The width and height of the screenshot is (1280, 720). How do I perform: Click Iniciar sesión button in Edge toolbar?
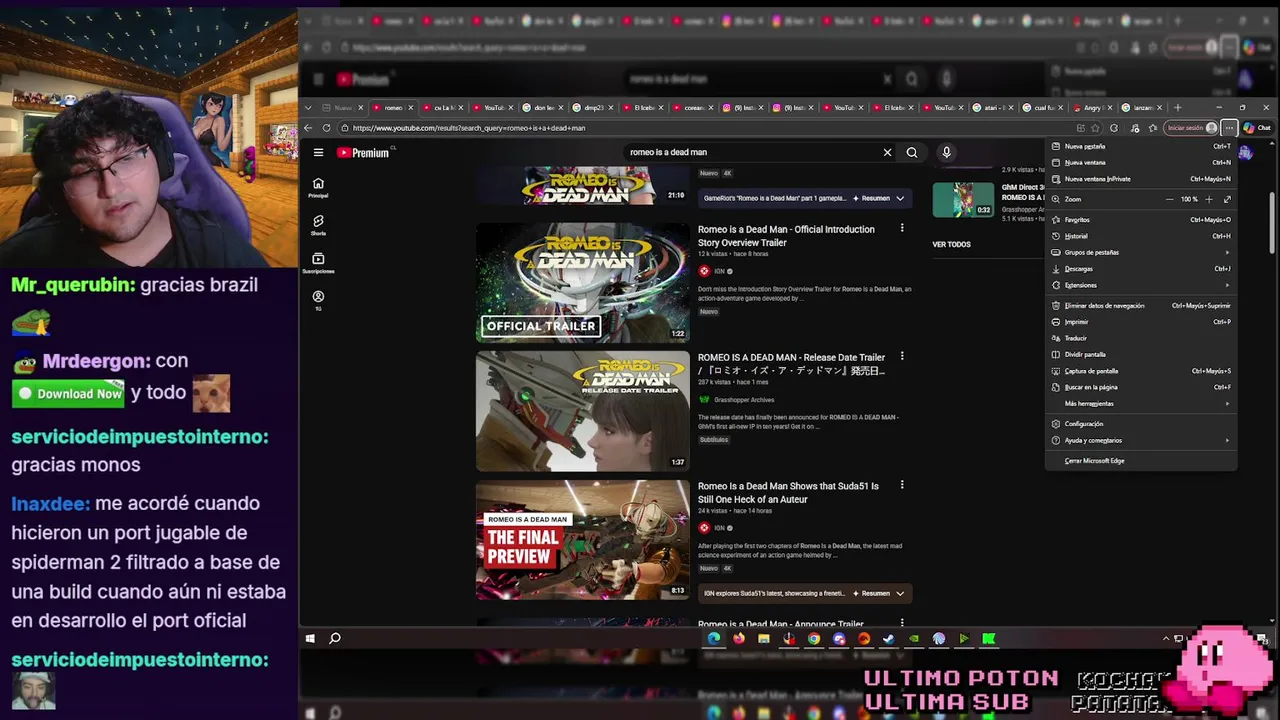click(1192, 128)
